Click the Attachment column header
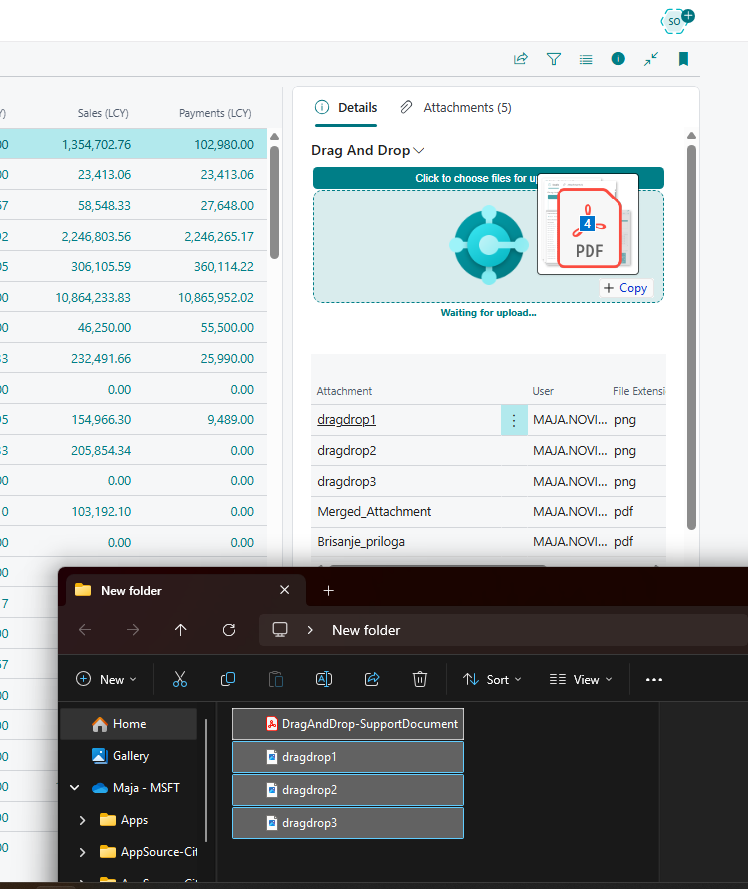Image resolution: width=748 pixels, height=889 pixels. point(344,391)
